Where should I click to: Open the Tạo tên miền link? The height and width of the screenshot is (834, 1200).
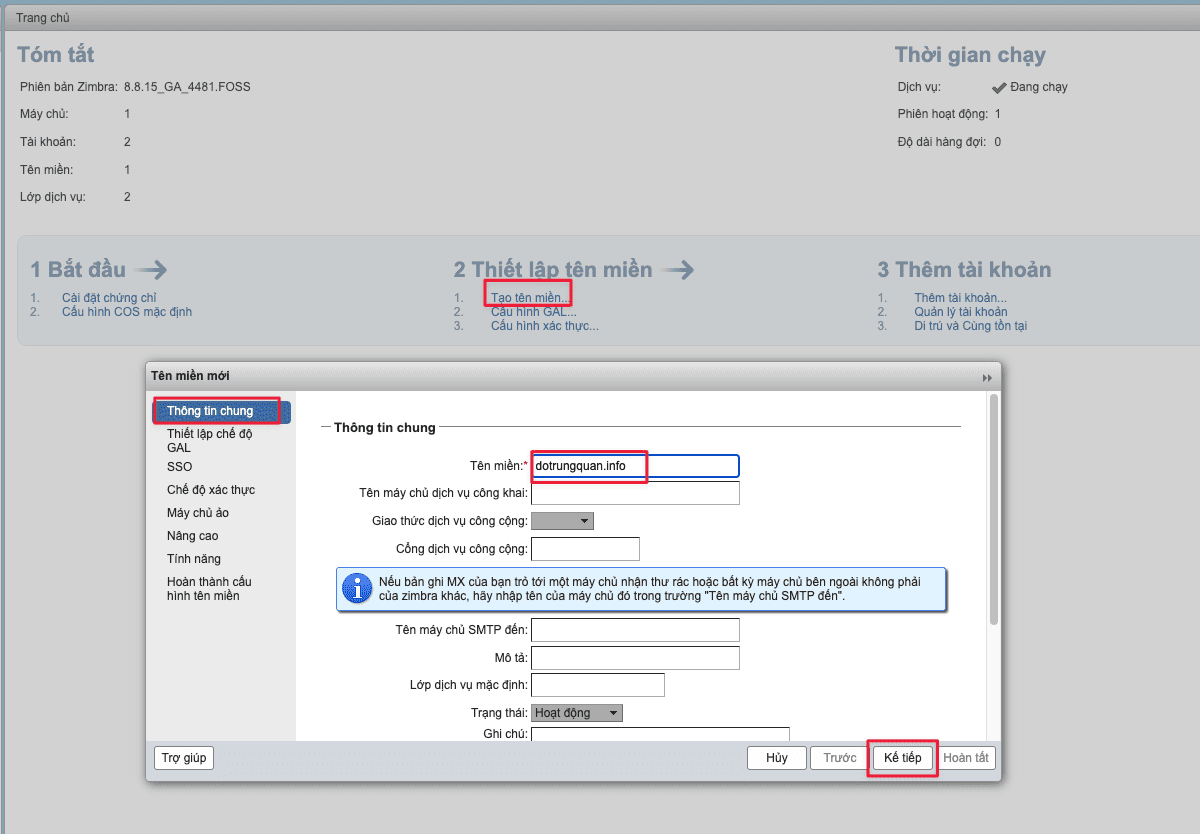(x=530, y=298)
